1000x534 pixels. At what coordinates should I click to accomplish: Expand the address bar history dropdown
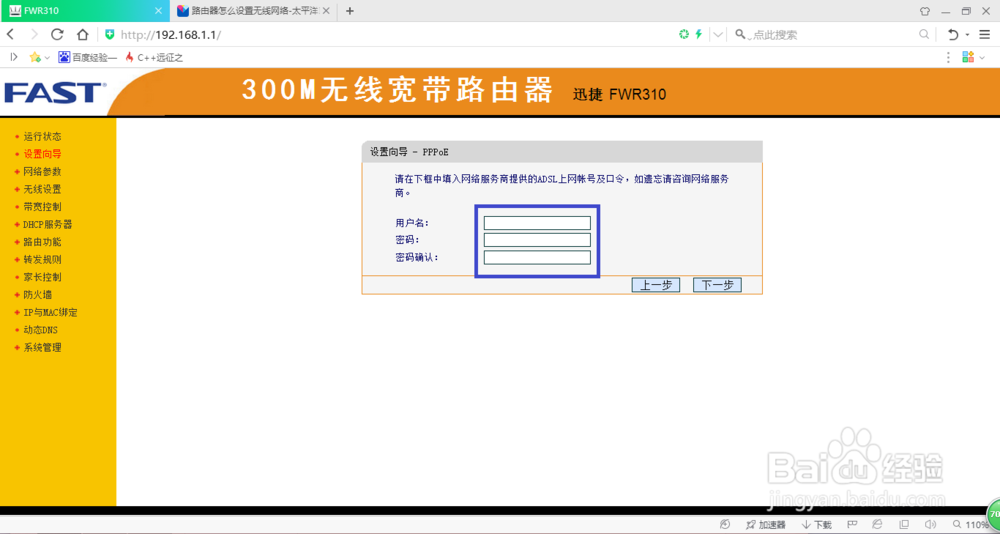(x=718, y=34)
